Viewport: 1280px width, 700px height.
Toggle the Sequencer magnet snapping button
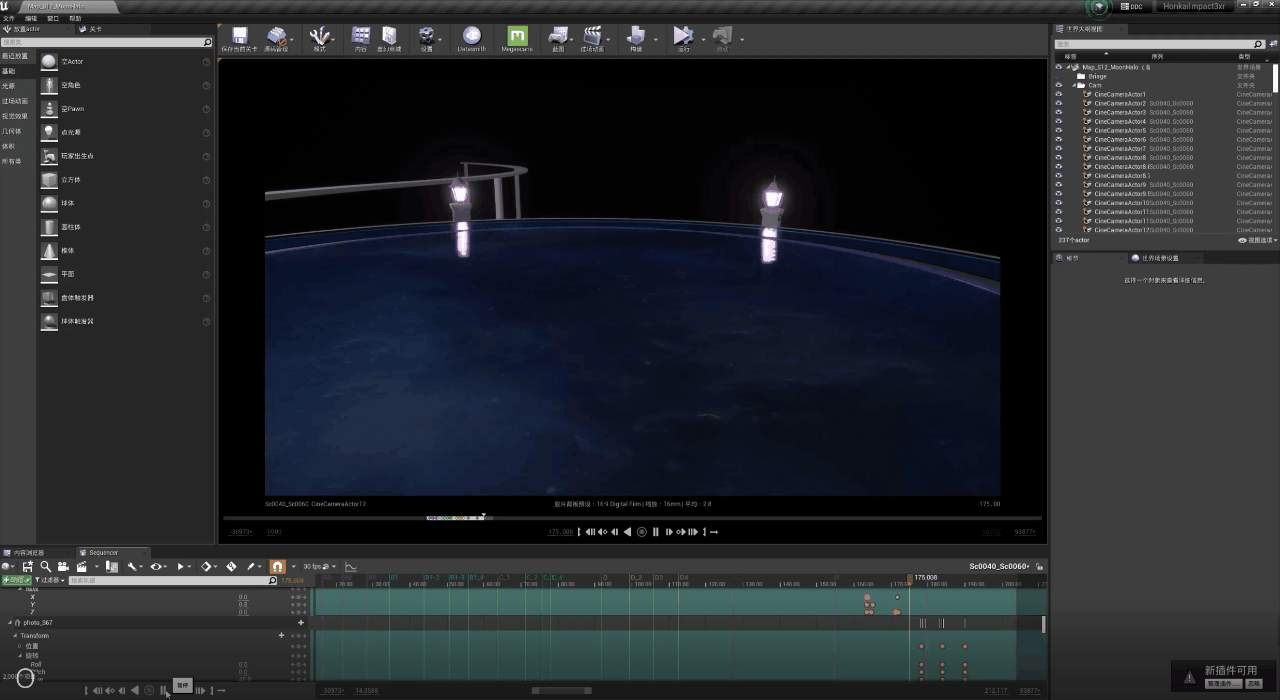(277, 566)
